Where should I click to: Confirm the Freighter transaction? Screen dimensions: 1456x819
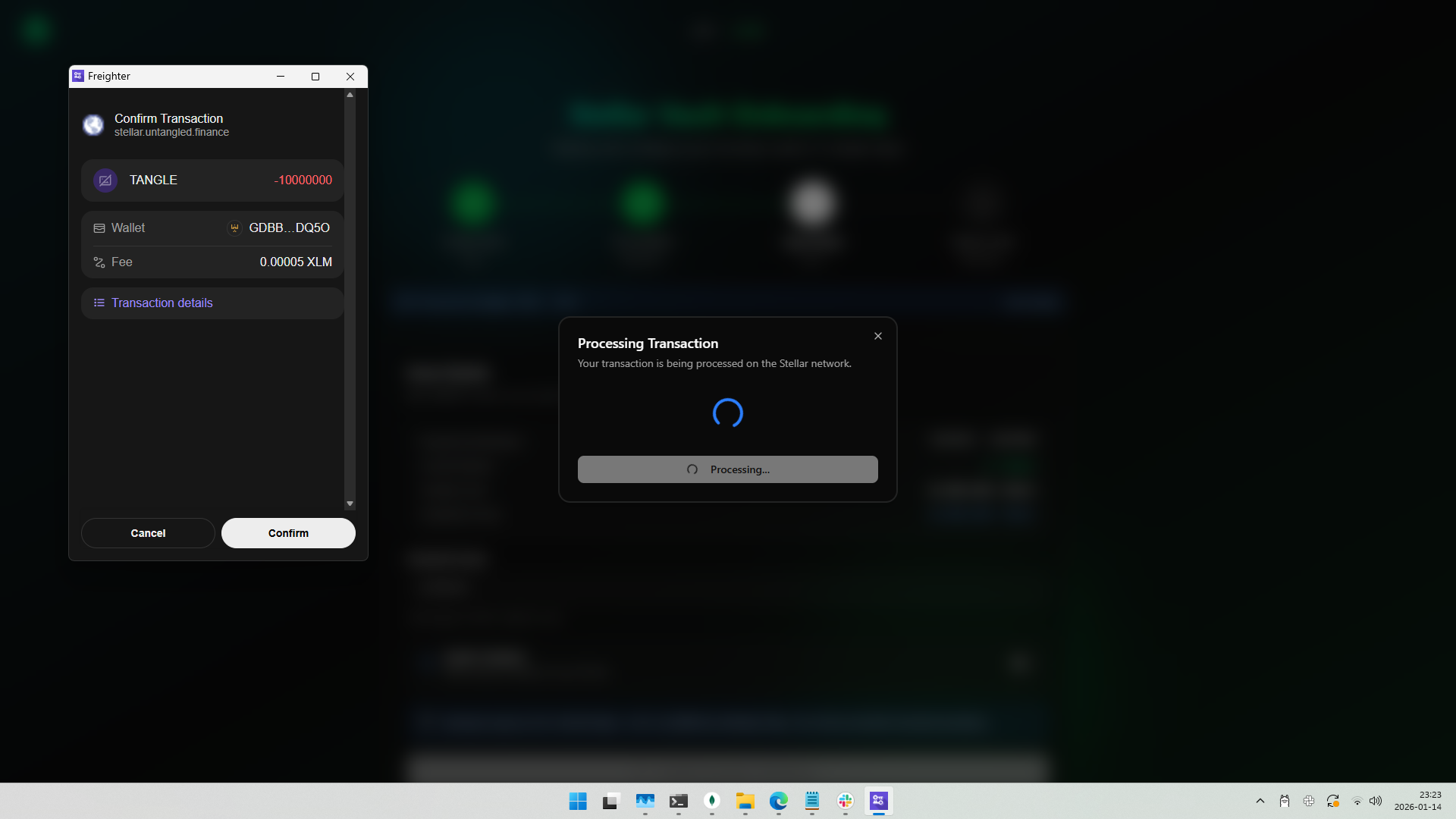point(287,532)
